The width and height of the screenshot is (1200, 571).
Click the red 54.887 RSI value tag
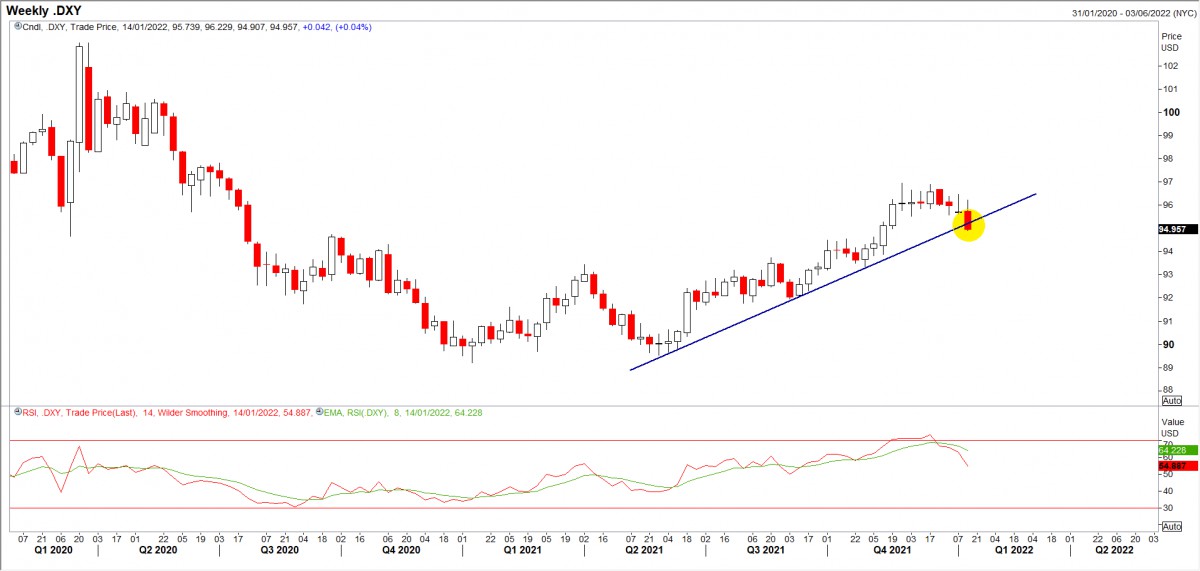(1171, 466)
